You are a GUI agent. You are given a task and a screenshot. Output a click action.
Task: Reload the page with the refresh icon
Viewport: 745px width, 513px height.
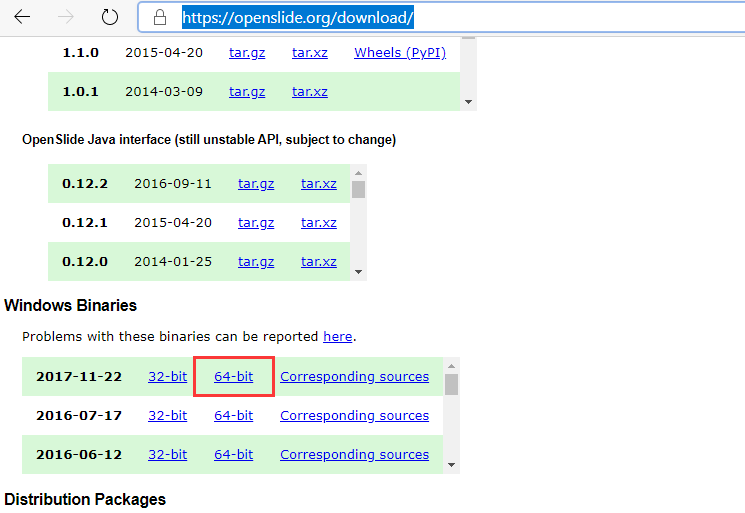[x=110, y=17]
